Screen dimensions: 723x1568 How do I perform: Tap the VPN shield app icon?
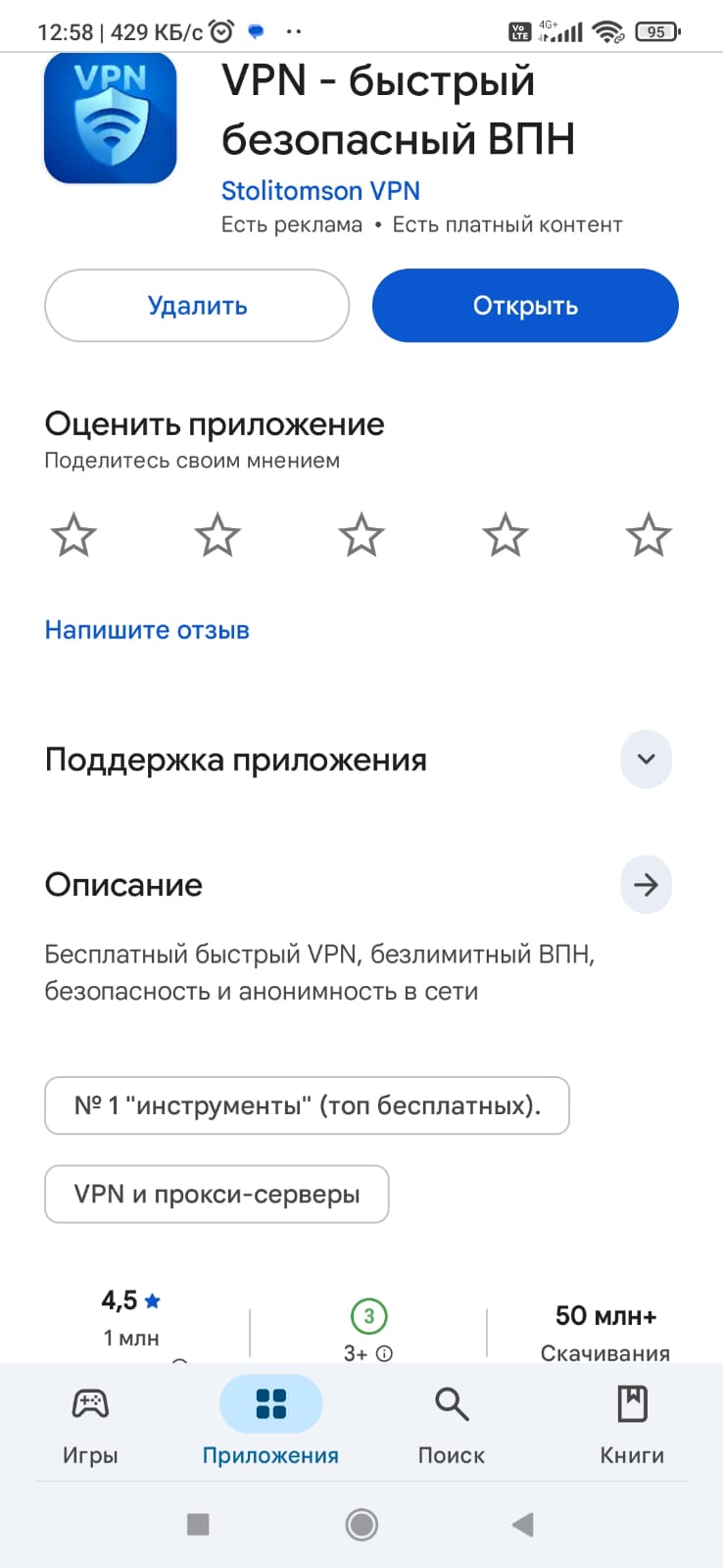click(x=110, y=120)
